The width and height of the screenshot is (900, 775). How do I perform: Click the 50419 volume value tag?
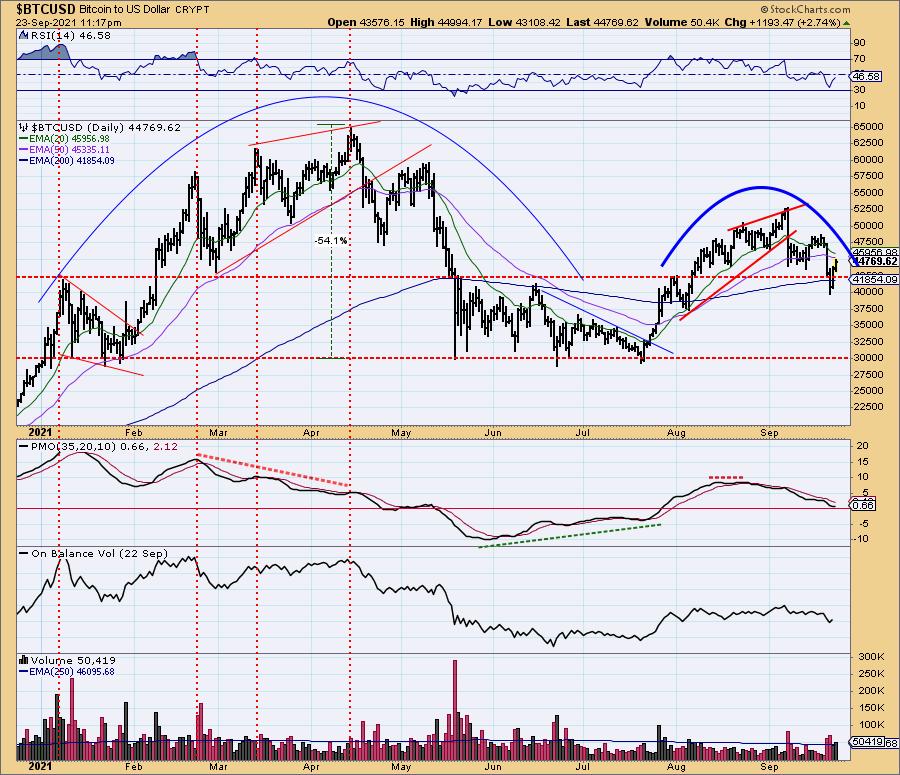pos(868,742)
